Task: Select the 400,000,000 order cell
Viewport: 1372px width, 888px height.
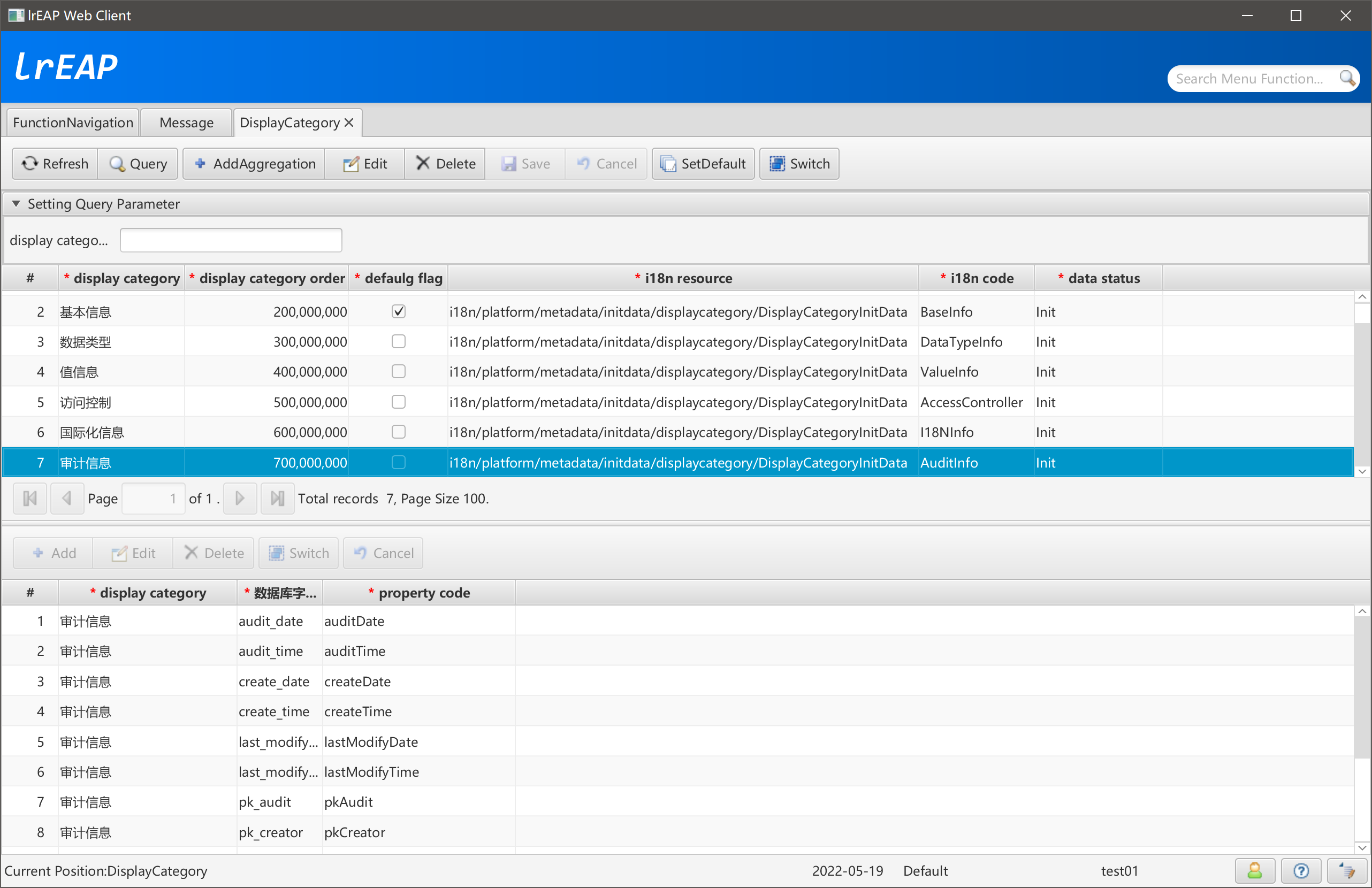Action: (266, 372)
